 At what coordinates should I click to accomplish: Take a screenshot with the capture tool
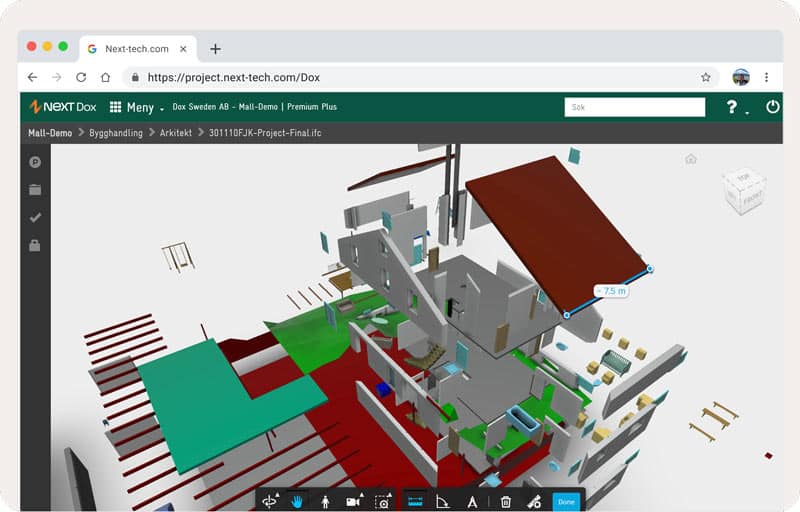pyautogui.click(x=382, y=502)
